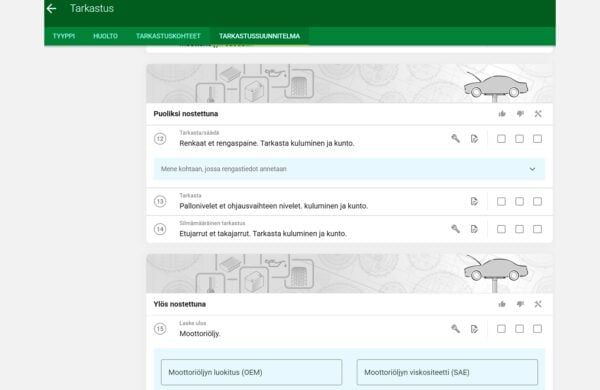The image size is (600, 390).
Task: Tick third checkbox in Pallonivelet row
Action: (x=537, y=201)
